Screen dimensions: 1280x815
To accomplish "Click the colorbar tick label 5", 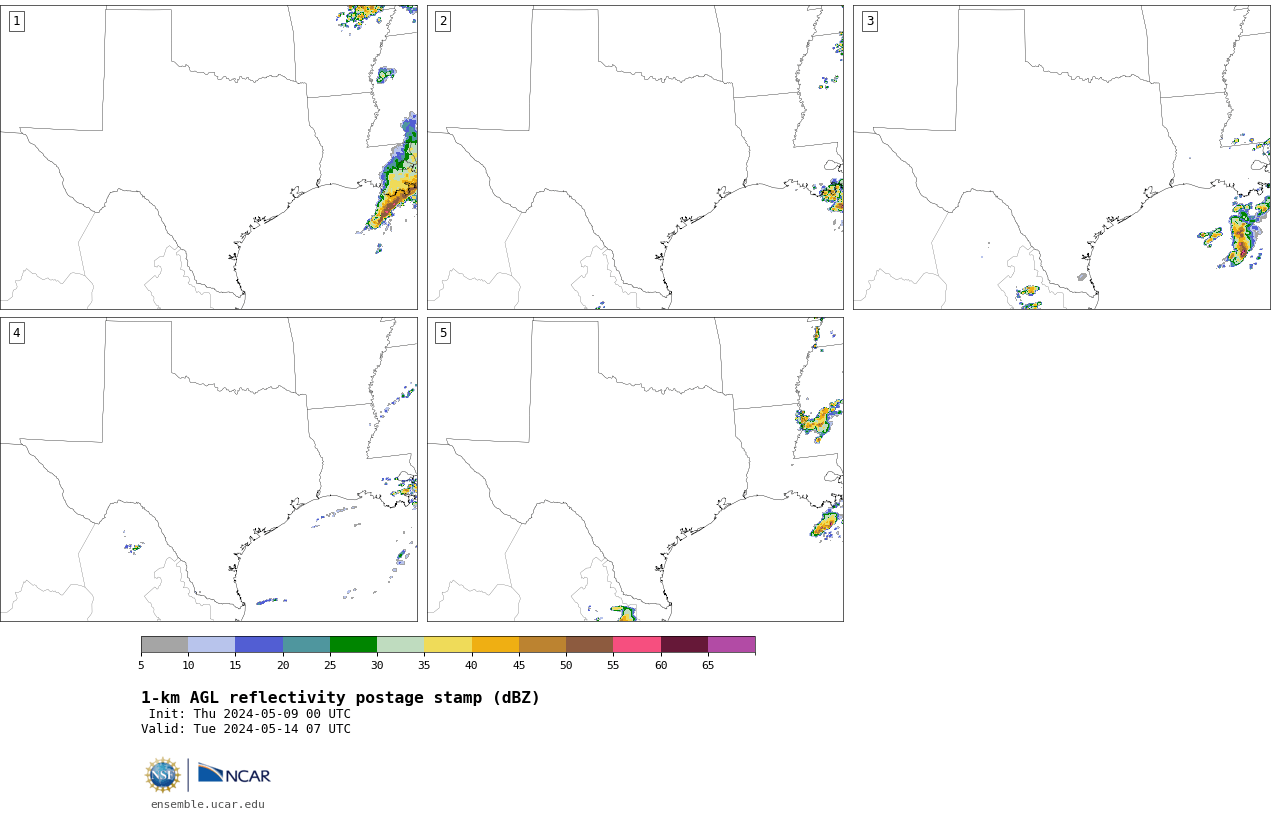I will click(141, 665).
